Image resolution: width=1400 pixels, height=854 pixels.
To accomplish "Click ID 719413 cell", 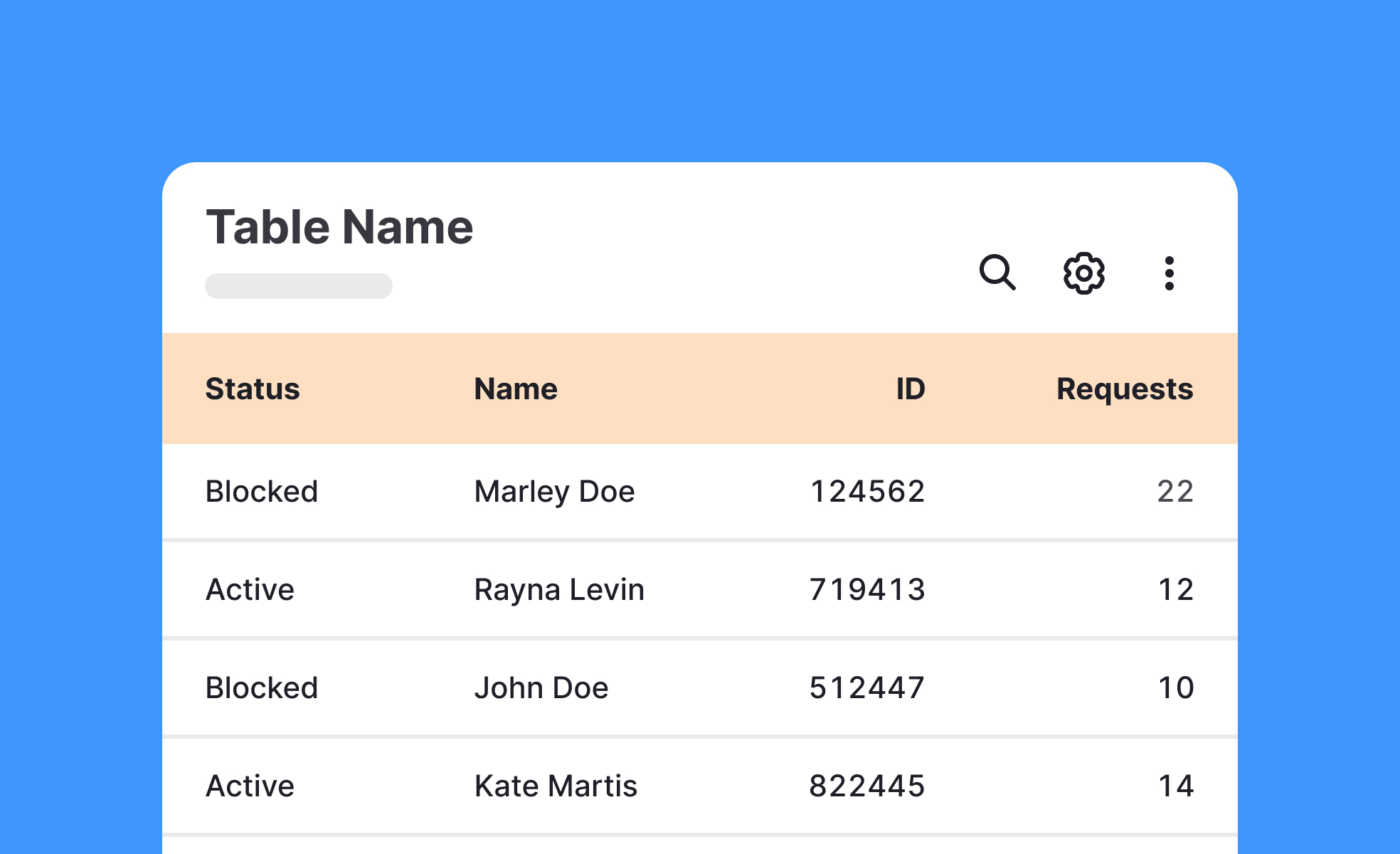I will (867, 590).
